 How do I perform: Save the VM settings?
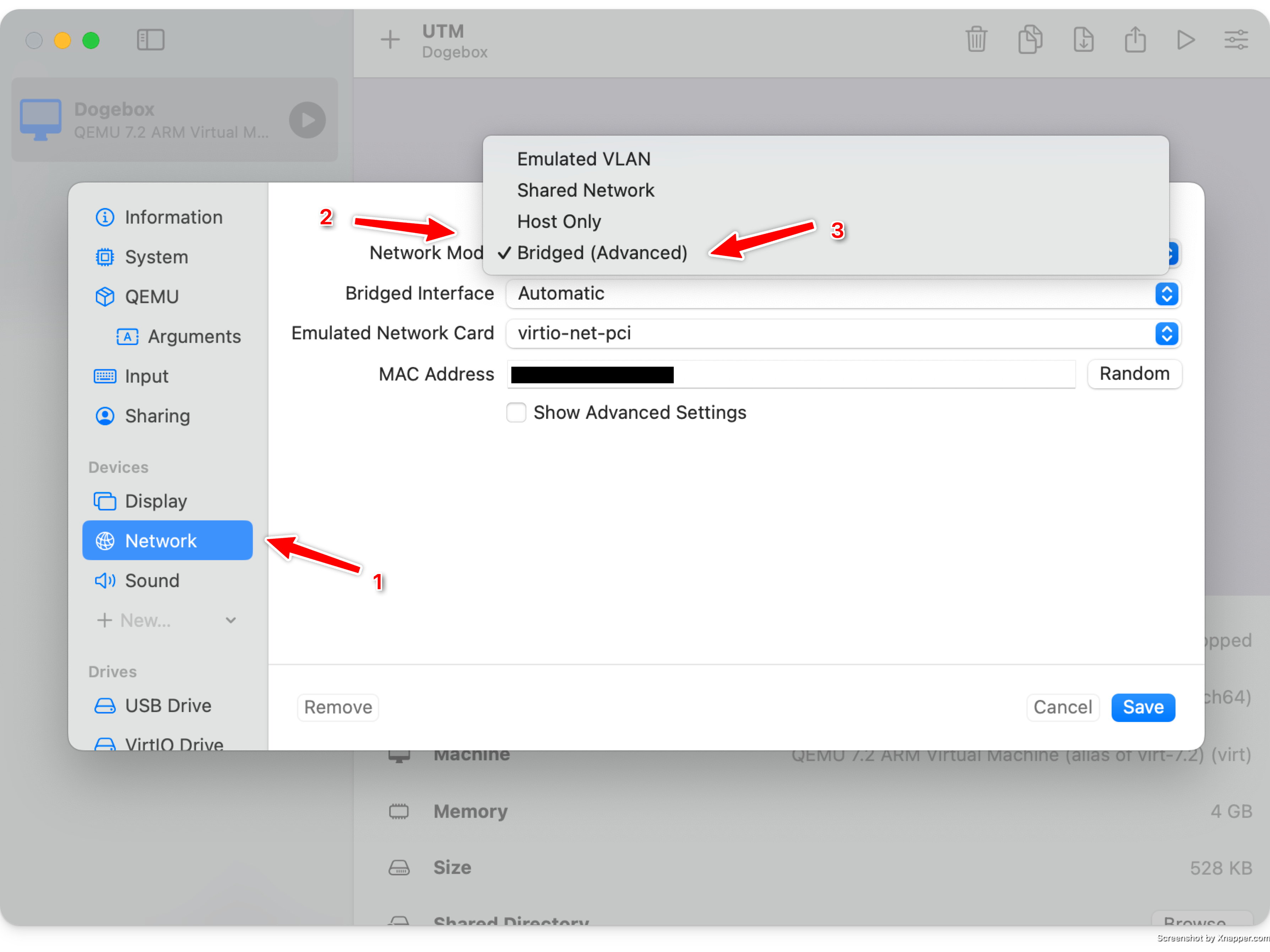click(x=1143, y=707)
